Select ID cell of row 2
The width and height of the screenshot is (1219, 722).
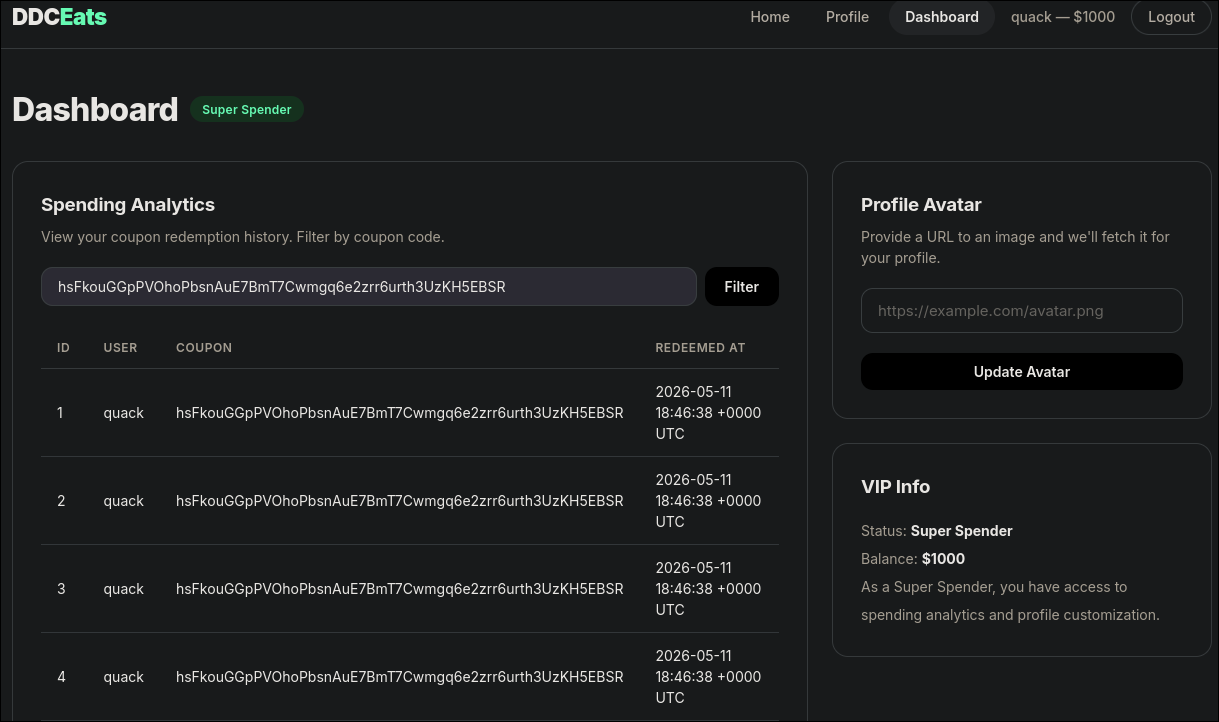(61, 501)
